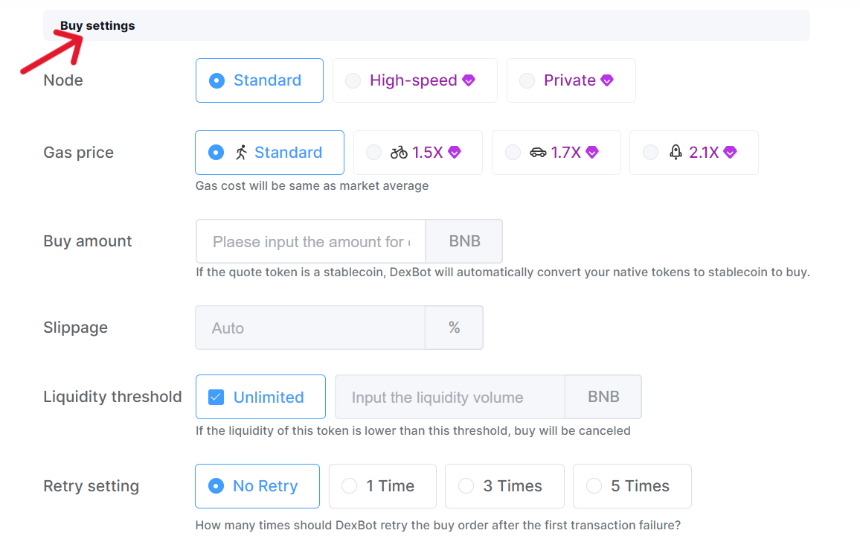Click the 'buy will be canceled' hint text
The width and height of the screenshot is (860, 539).
point(413,431)
